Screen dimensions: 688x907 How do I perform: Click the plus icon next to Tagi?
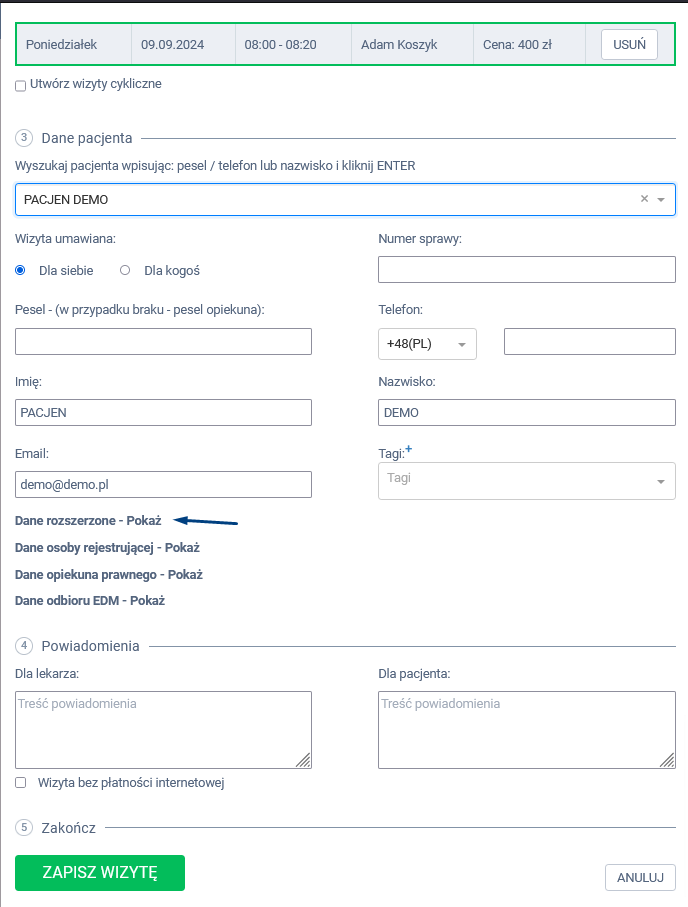[x=409, y=450]
